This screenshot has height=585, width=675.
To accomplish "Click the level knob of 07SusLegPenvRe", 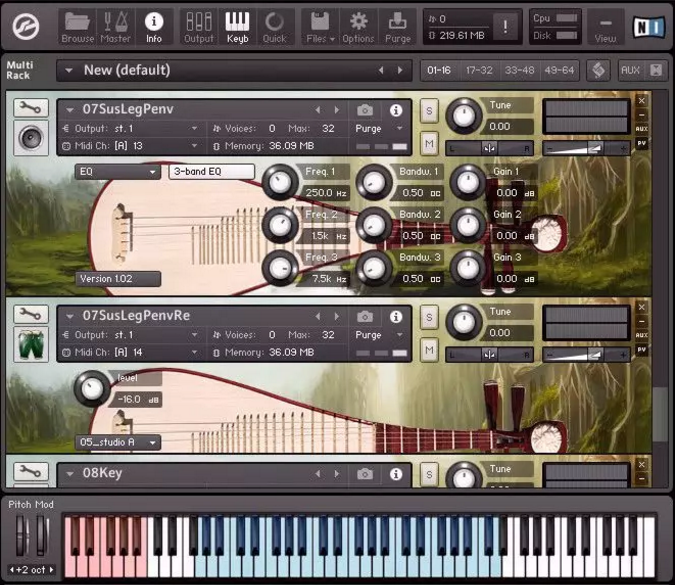I will [92, 389].
